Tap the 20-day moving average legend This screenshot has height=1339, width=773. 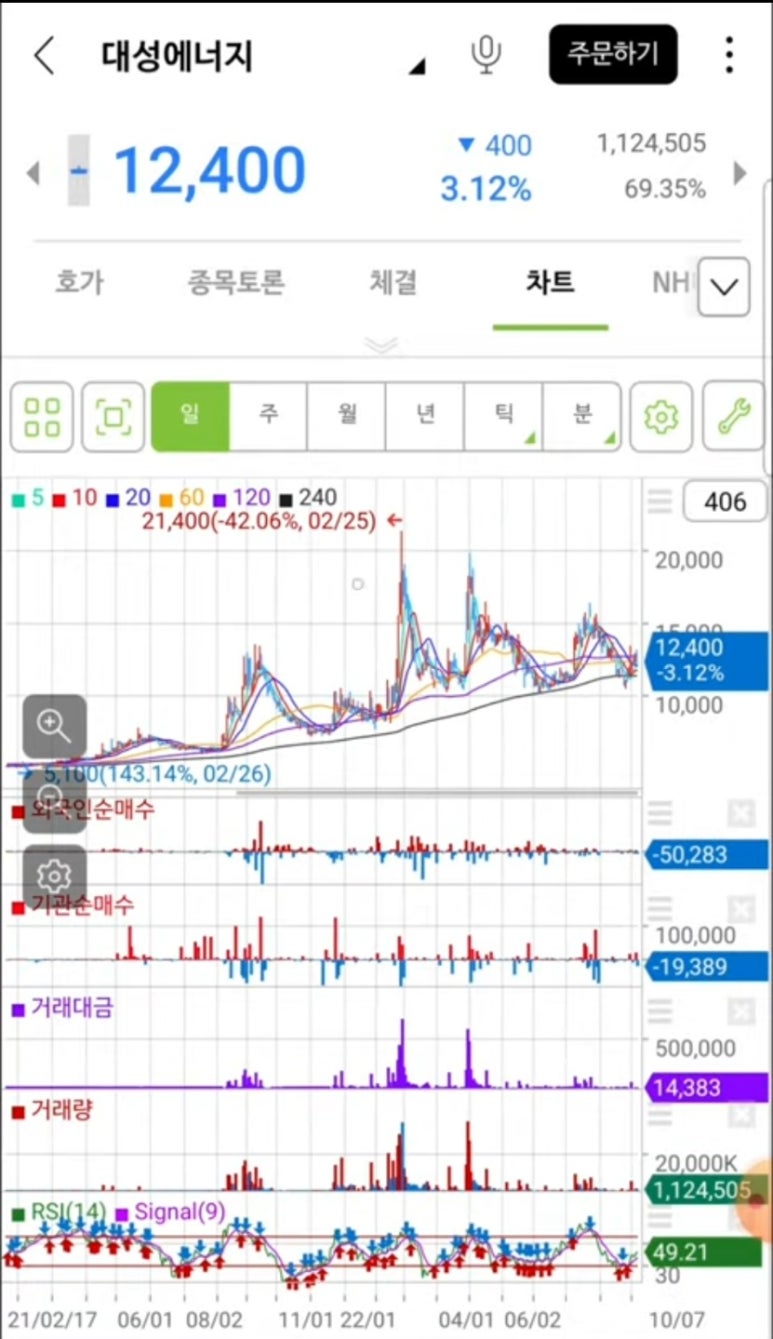click(x=128, y=497)
